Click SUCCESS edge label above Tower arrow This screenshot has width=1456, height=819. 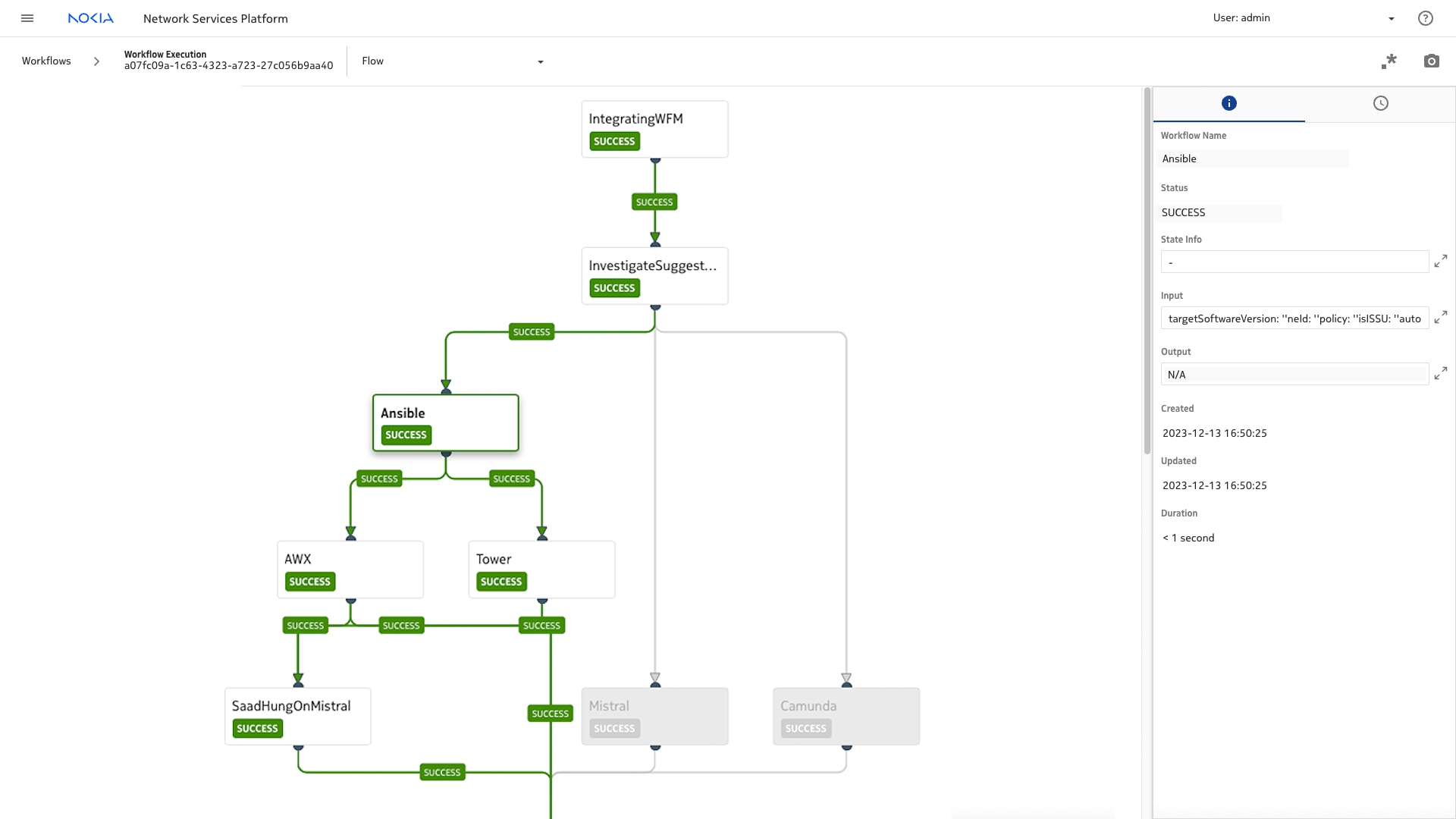512,479
